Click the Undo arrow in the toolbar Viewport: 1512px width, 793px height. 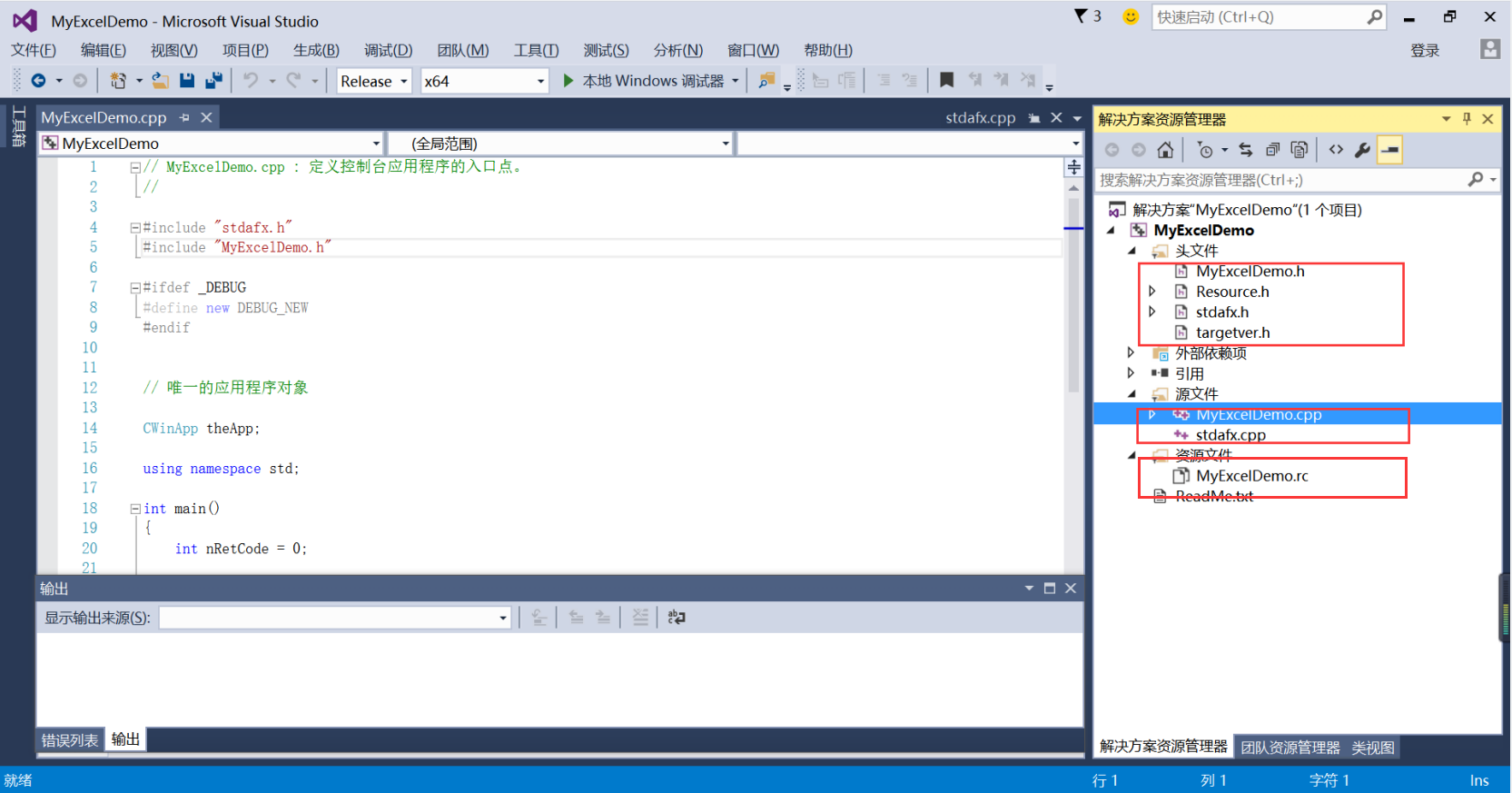(251, 81)
